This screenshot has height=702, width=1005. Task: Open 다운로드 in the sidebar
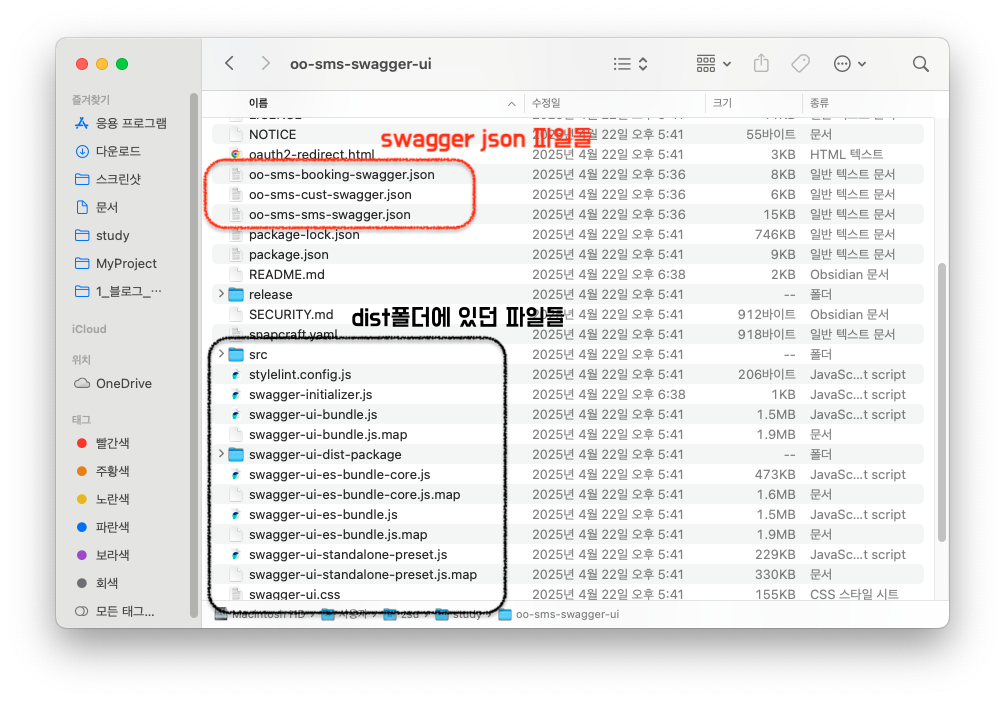pos(108,151)
